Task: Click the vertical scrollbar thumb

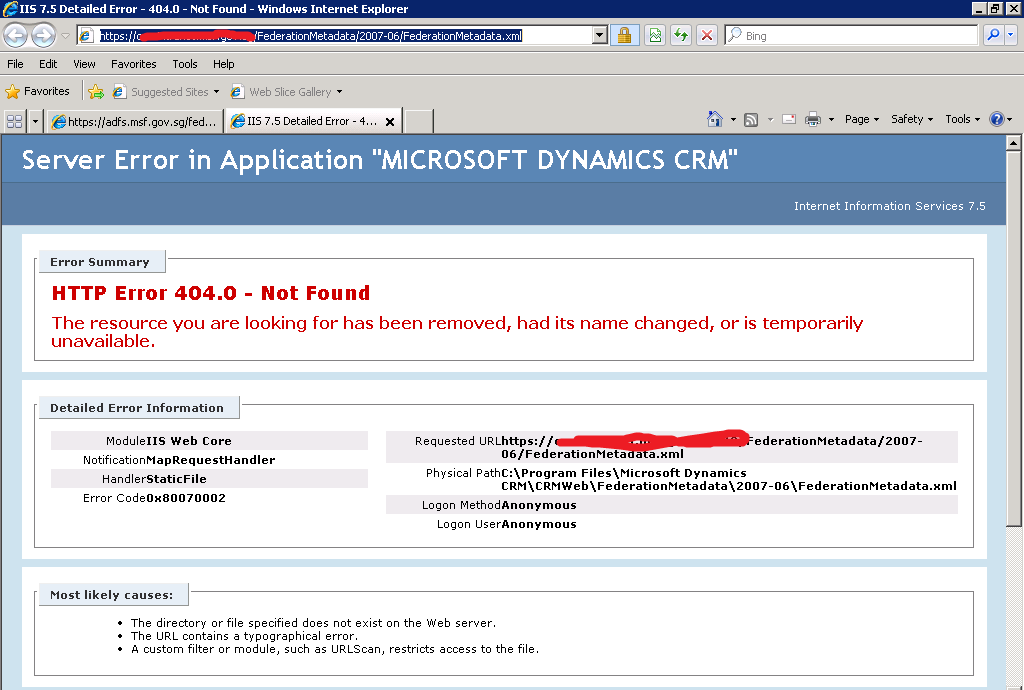Action: [1014, 338]
